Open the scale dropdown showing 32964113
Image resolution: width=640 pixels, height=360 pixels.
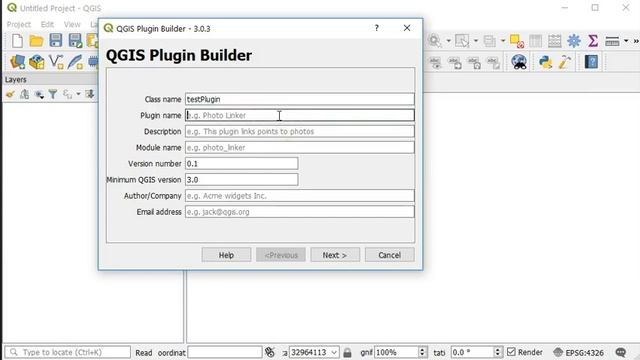click(x=314, y=352)
